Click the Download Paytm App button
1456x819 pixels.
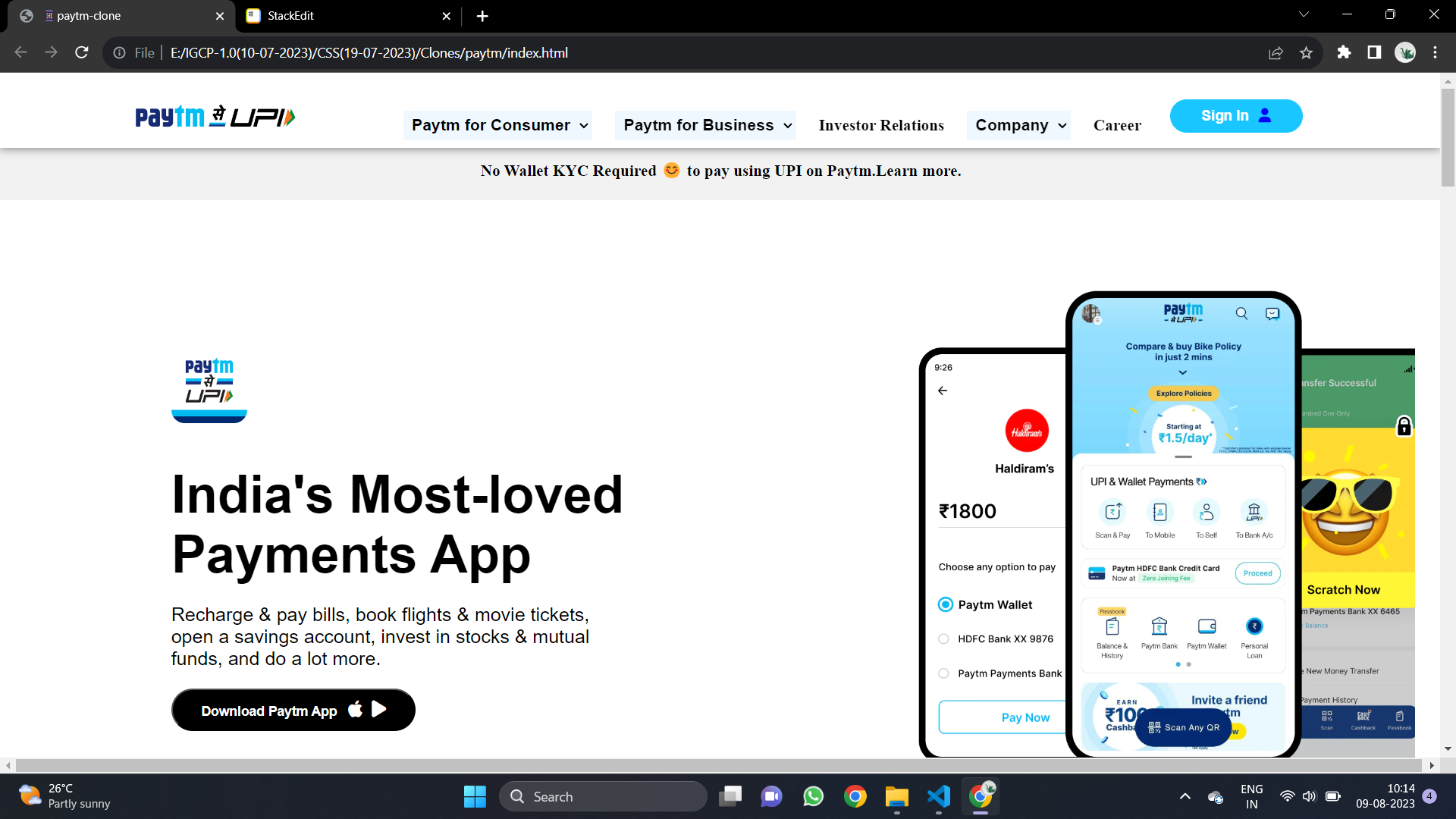tap(293, 710)
